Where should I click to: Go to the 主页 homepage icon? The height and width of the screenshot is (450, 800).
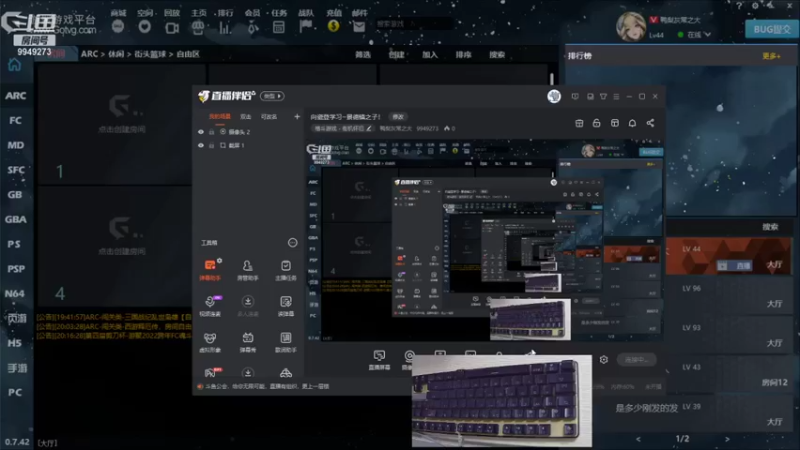(198, 27)
